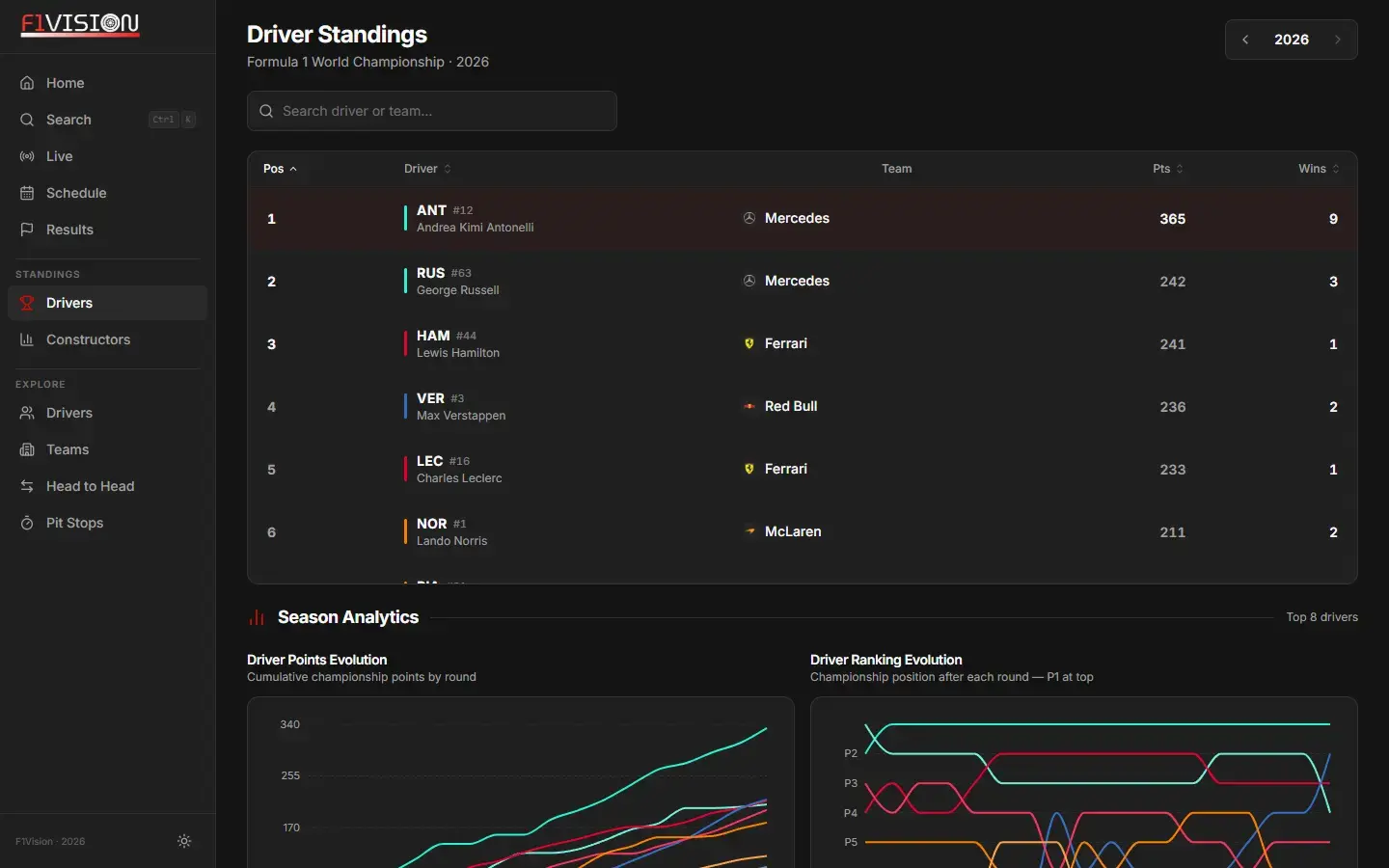Screen dimensions: 1389x868
Task: Click the Mercedes logo in Russell's row
Action: coord(749,281)
